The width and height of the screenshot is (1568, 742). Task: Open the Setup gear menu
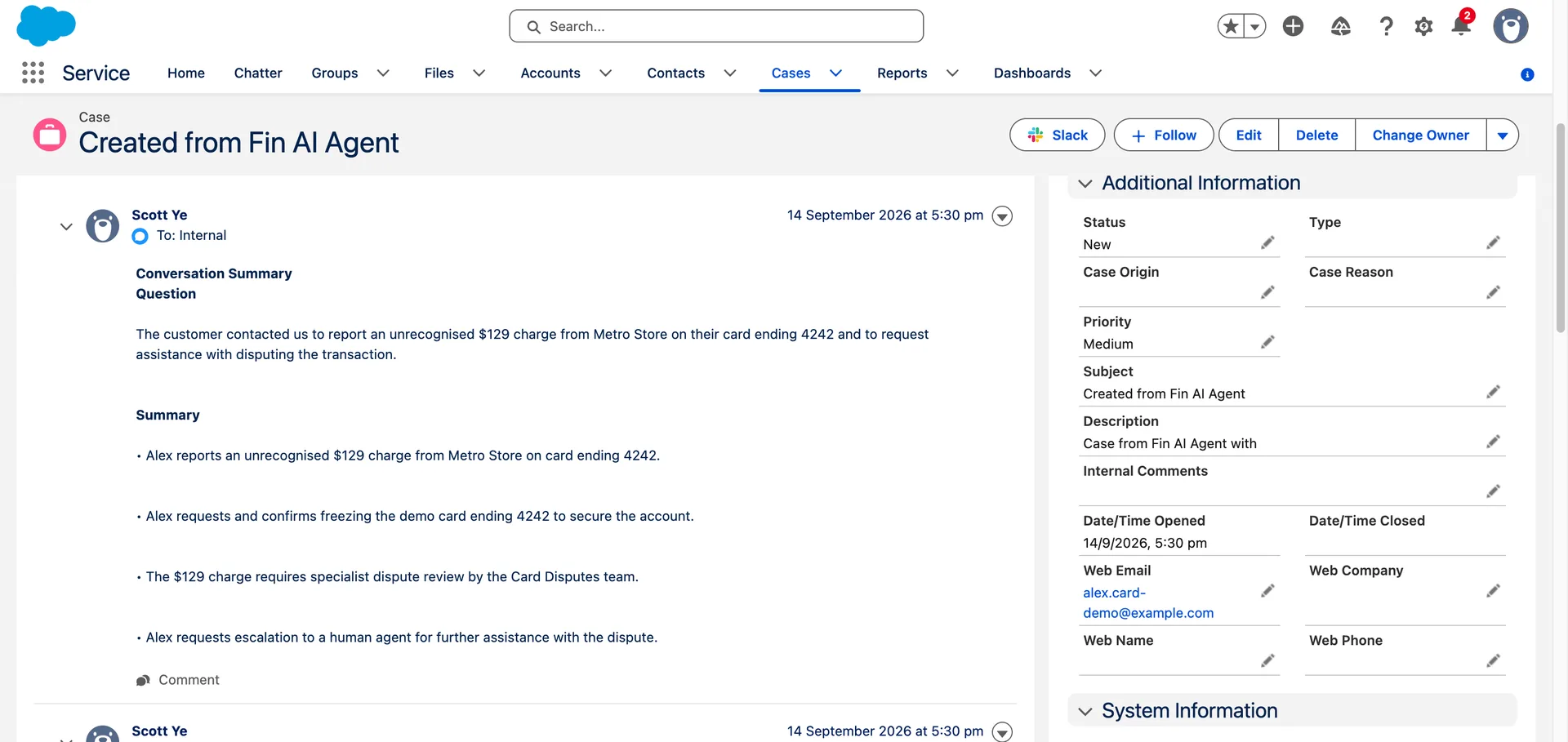tap(1423, 26)
